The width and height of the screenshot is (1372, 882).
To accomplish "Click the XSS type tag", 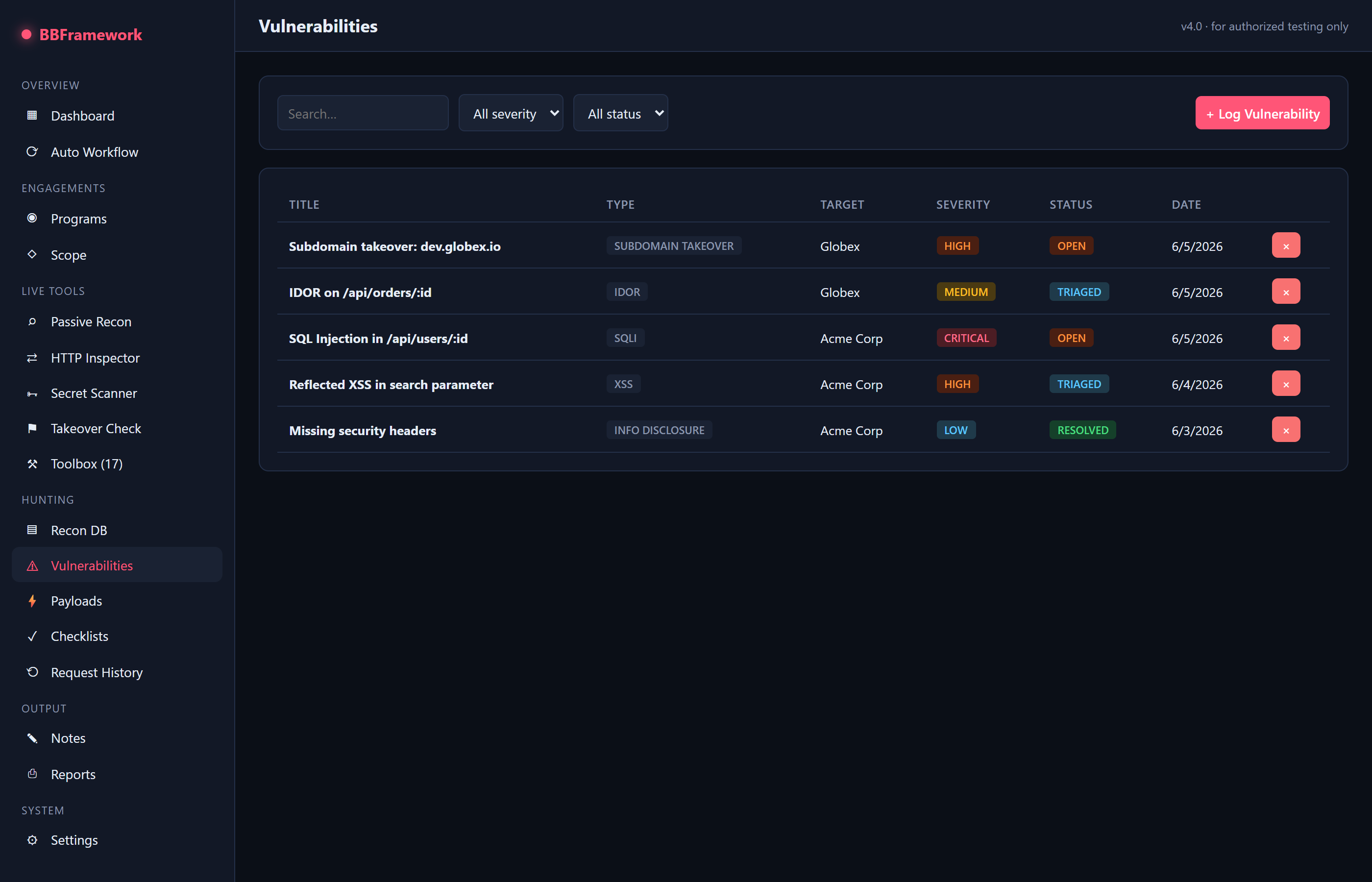I will pos(623,384).
